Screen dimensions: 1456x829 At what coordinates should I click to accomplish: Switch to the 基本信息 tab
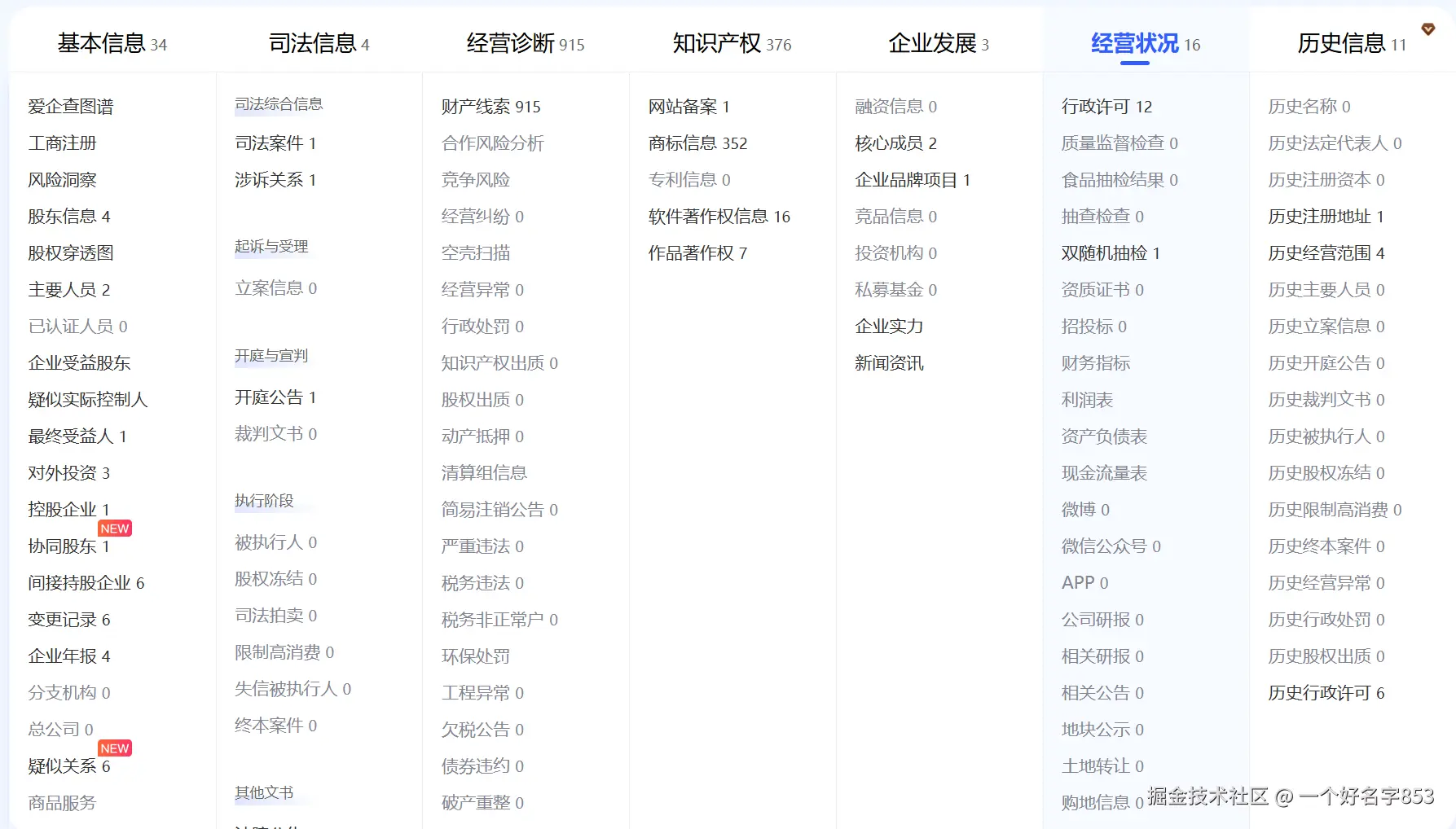click(x=112, y=43)
